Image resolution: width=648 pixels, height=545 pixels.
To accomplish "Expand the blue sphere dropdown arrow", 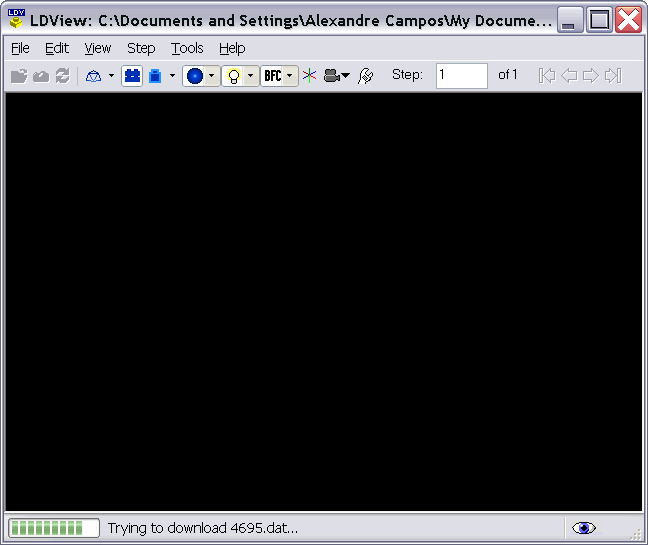I will pyautogui.click(x=212, y=76).
